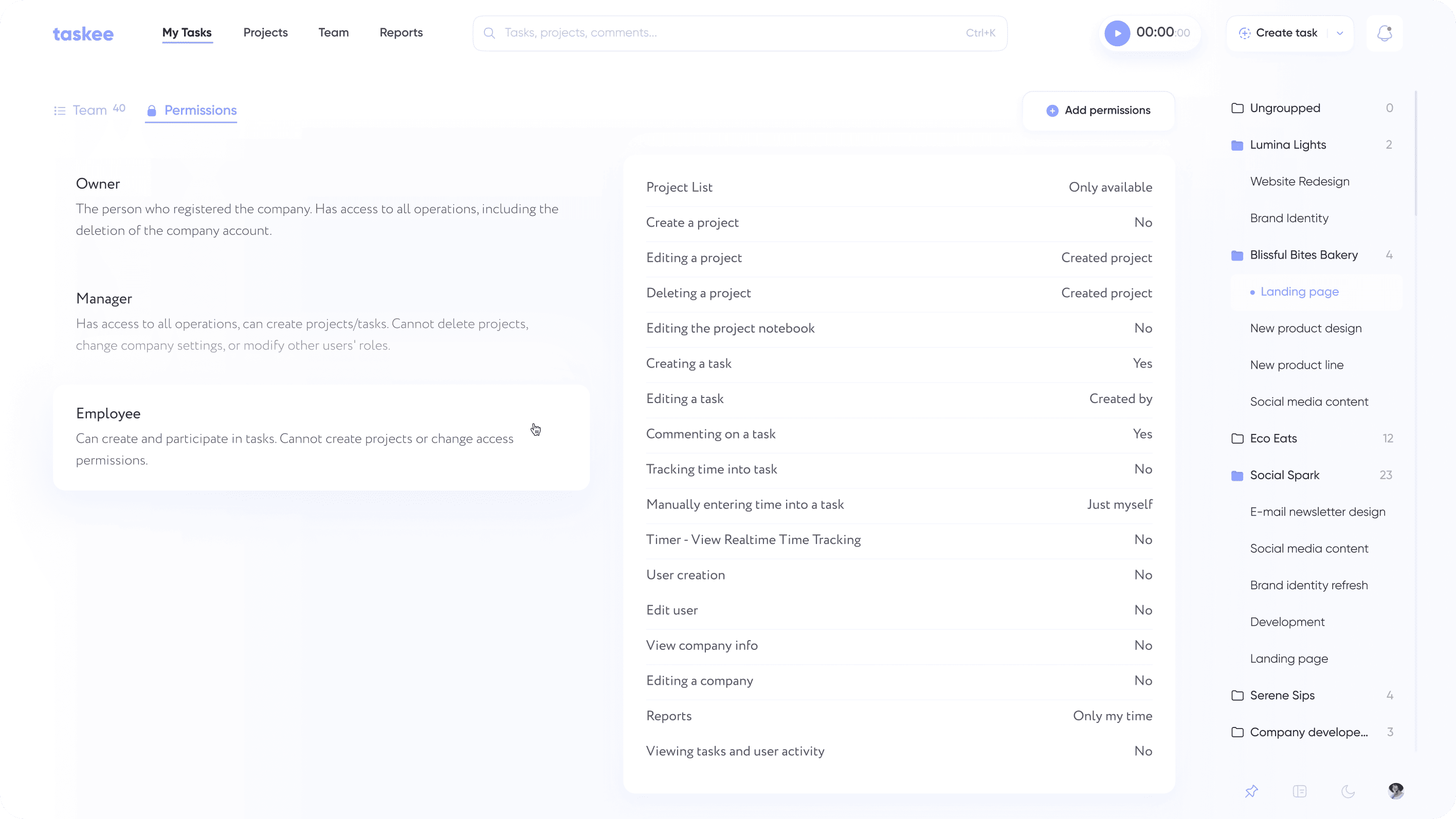Click the Edit user row
The image size is (1456, 819).
click(x=899, y=611)
